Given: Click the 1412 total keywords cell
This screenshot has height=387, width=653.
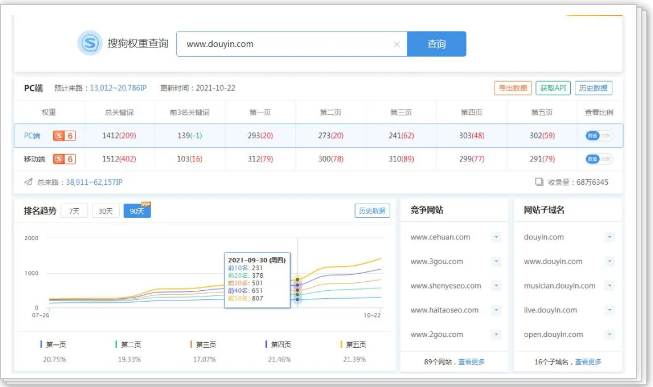Looking at the screenshot, I should pyautogui.click(x=119, y=135).
